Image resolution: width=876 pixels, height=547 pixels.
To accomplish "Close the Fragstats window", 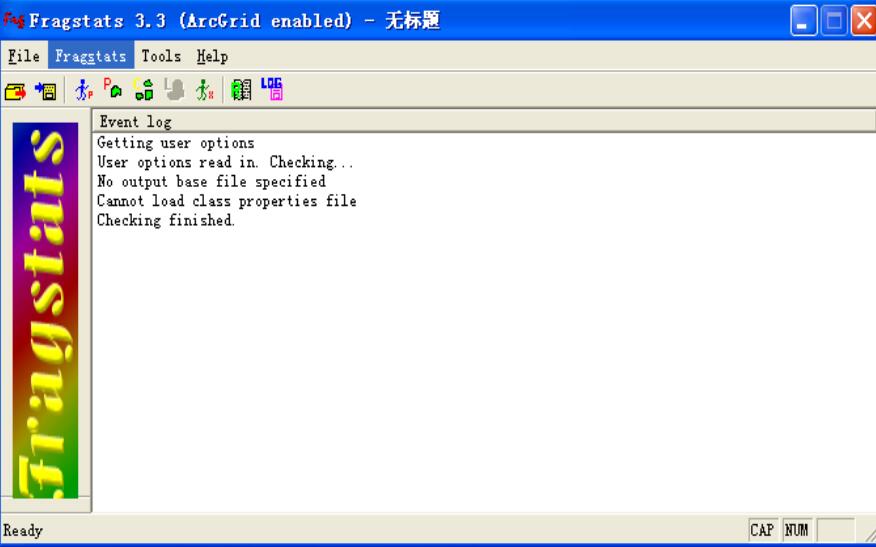I will click(x=863, y=21).
